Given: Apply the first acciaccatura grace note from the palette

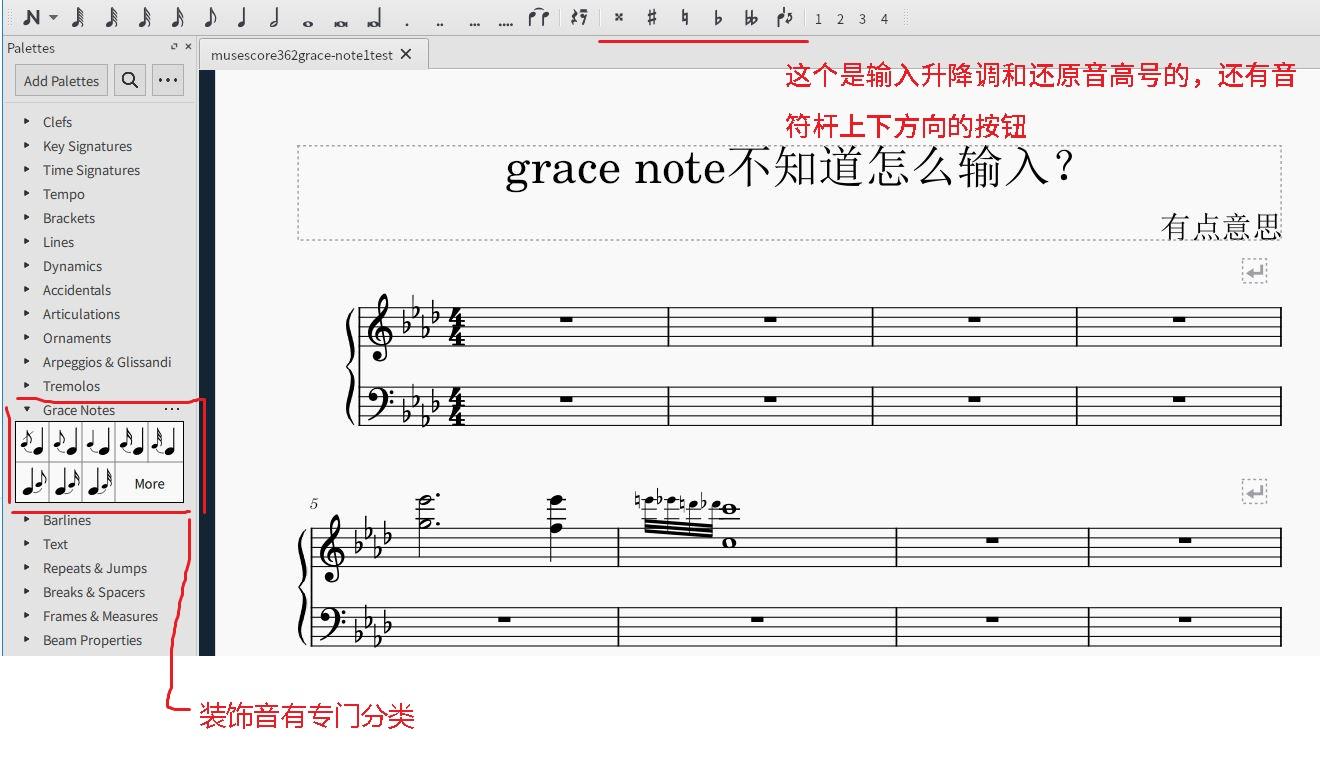Looking at the screenshot, I should coord(31,440).
